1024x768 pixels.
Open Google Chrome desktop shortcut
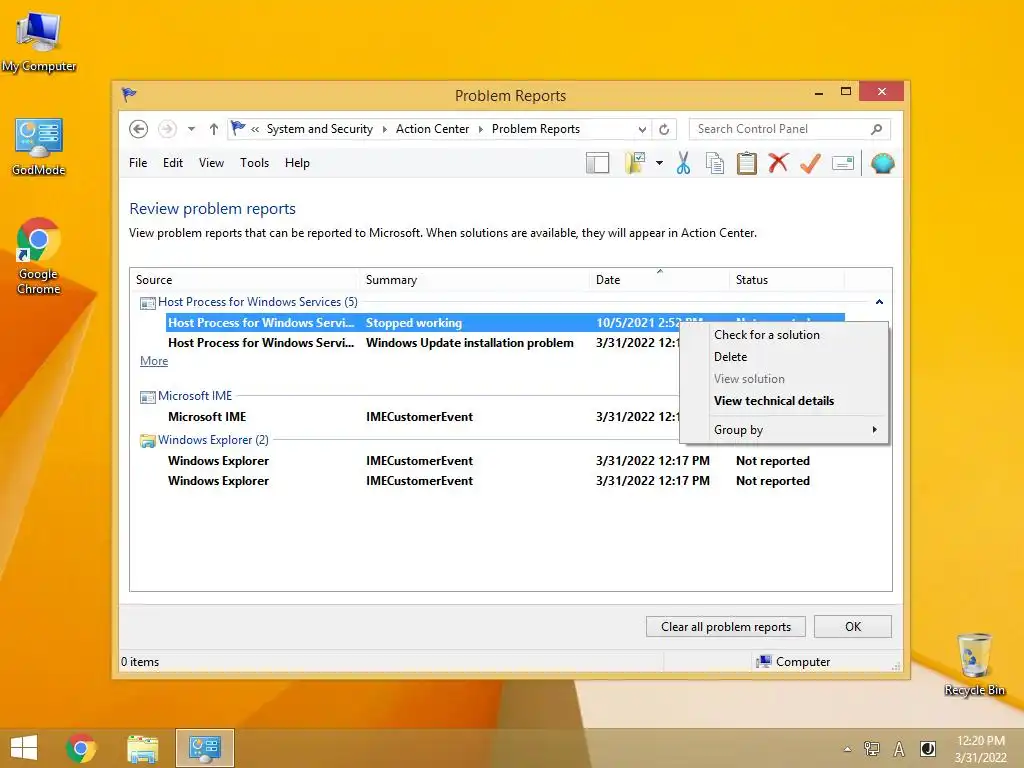pyautogui.click(x=39, y=257)
